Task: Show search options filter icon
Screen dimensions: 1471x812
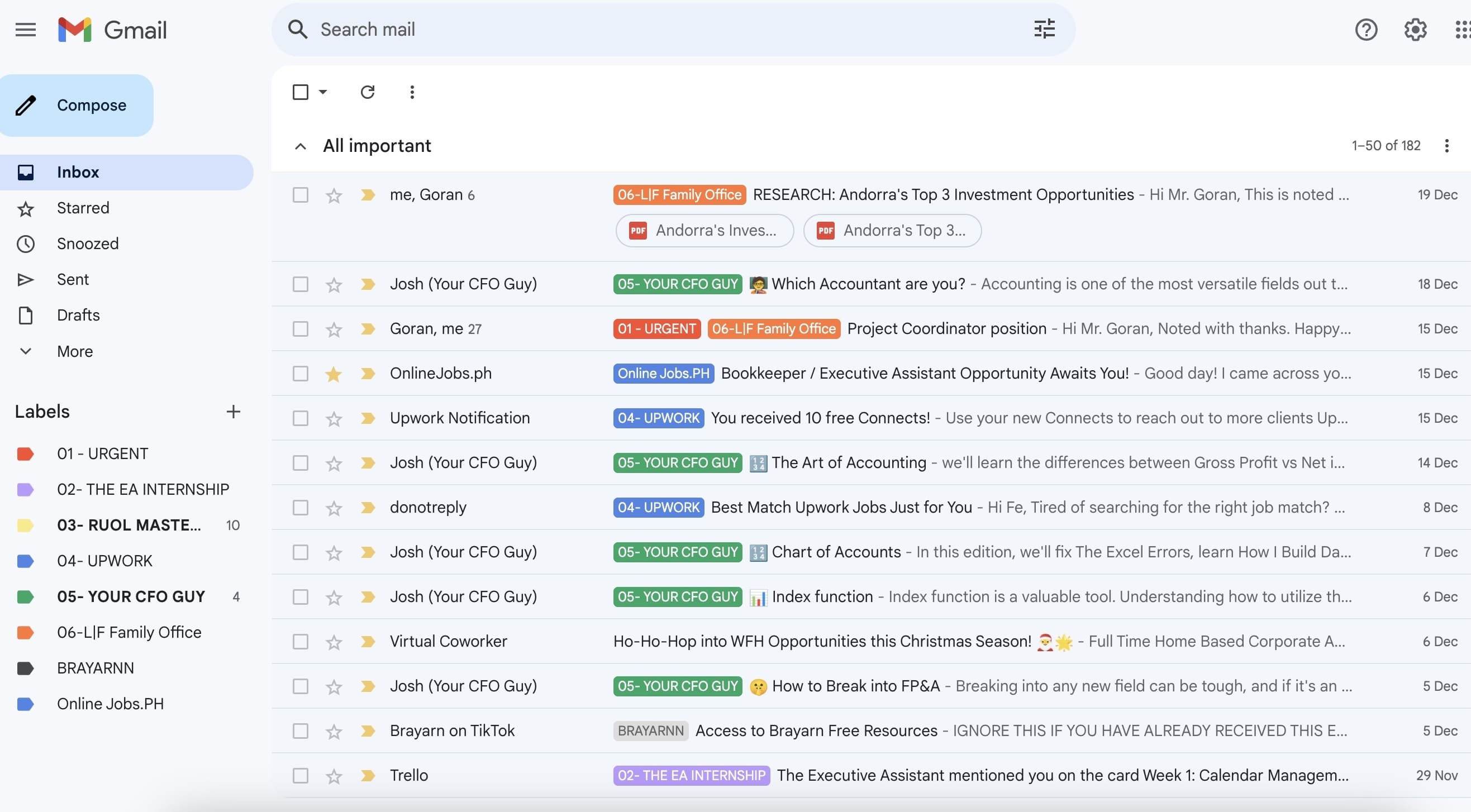Action: (x=1044, y=29)
